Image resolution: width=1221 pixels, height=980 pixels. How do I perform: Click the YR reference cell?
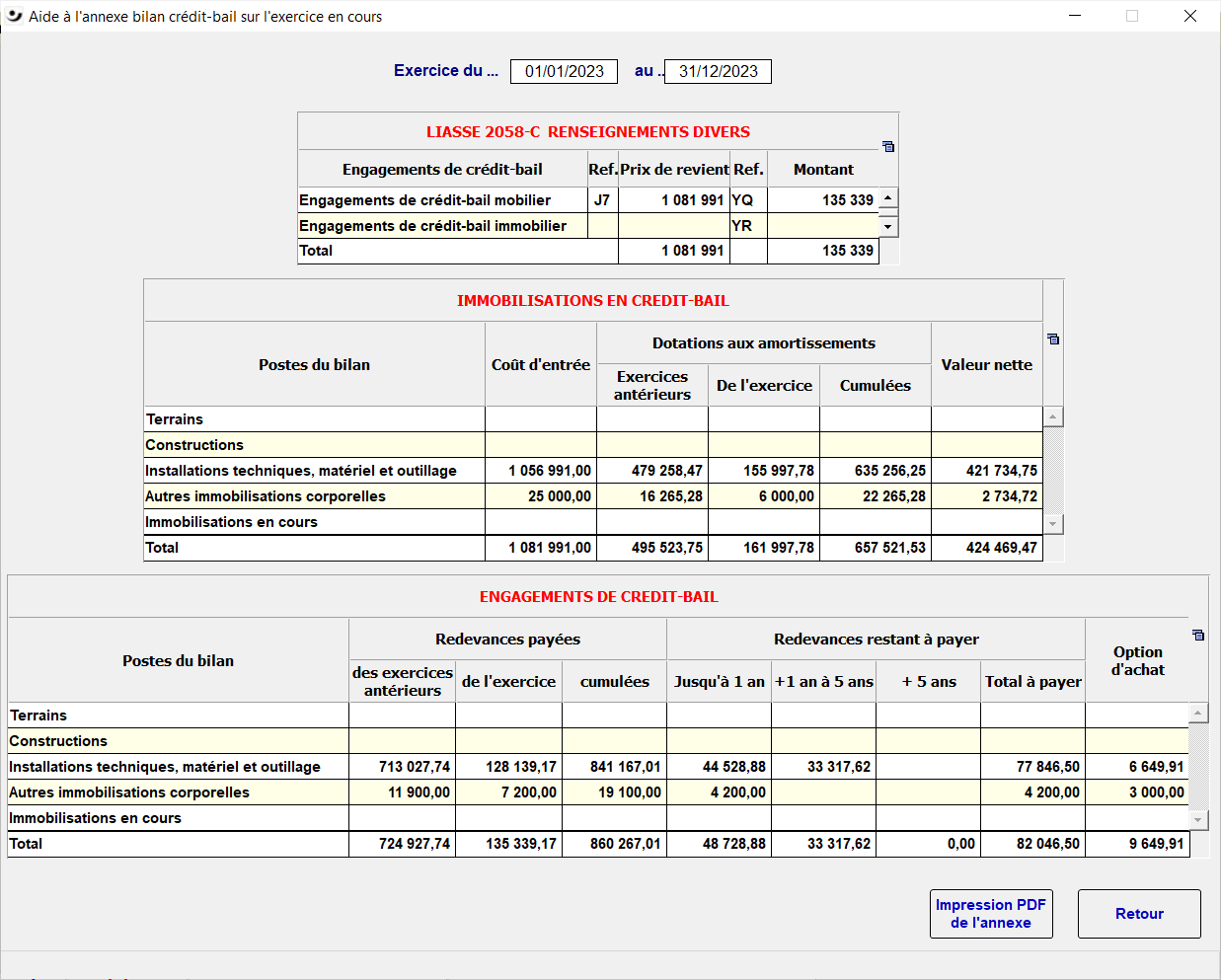(x=748, y=226)
